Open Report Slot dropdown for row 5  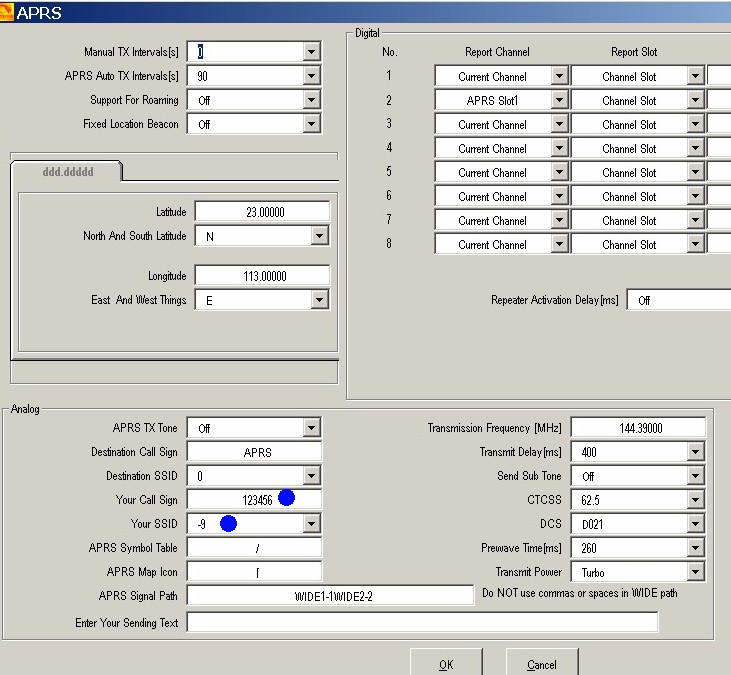[695, 172]
